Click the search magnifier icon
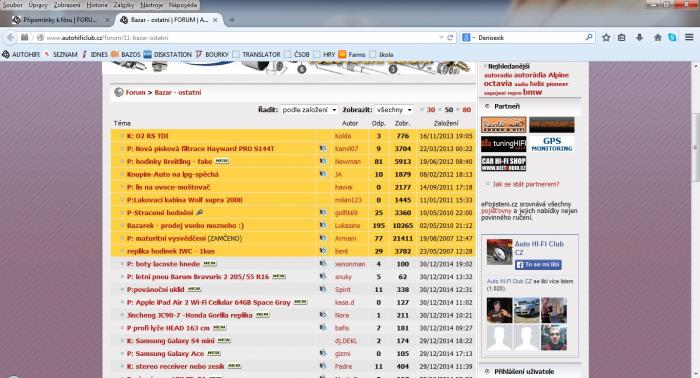The width and height of the screenshot is (700, 378). [x=589, y=37]
